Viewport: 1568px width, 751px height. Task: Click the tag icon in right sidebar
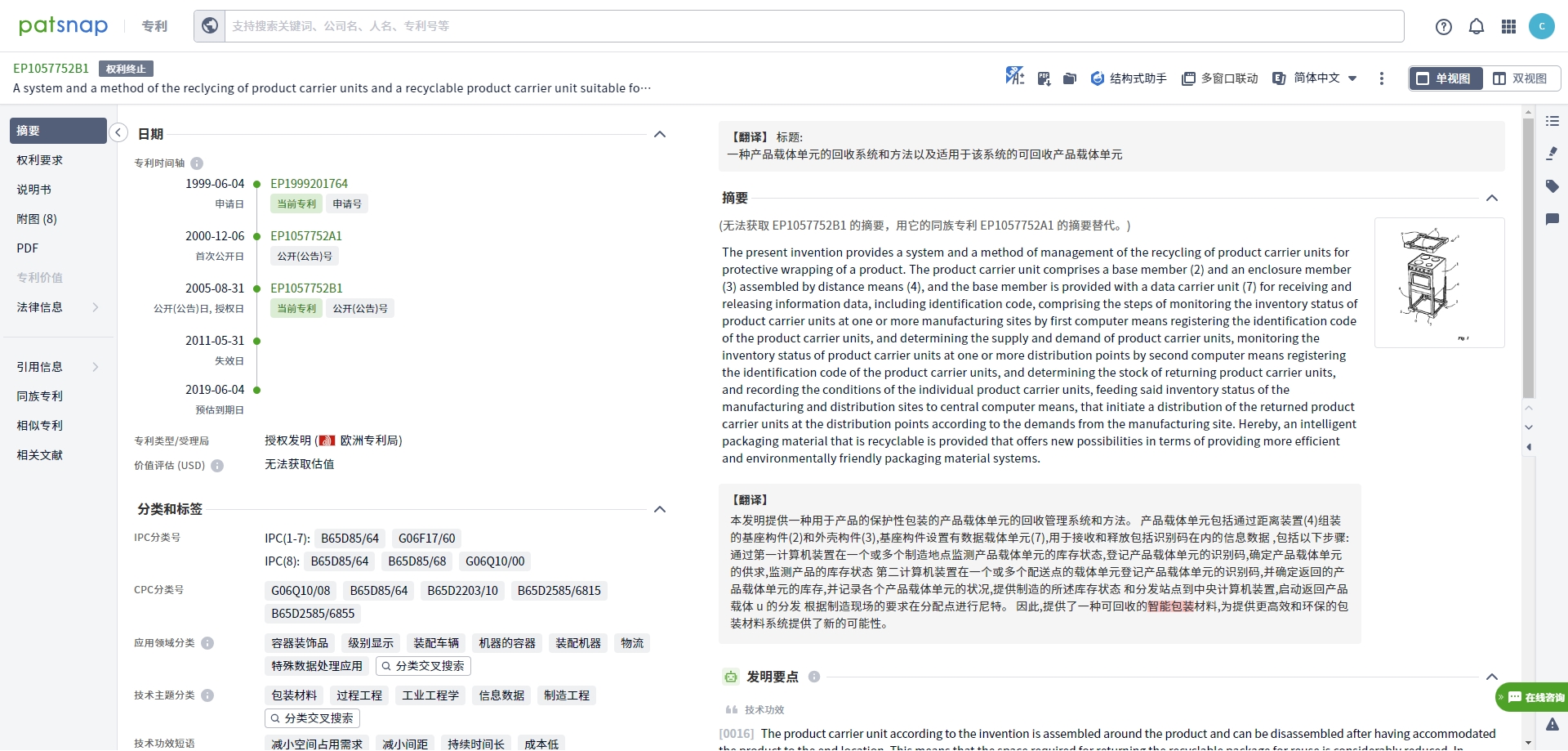coord(1552,186)
